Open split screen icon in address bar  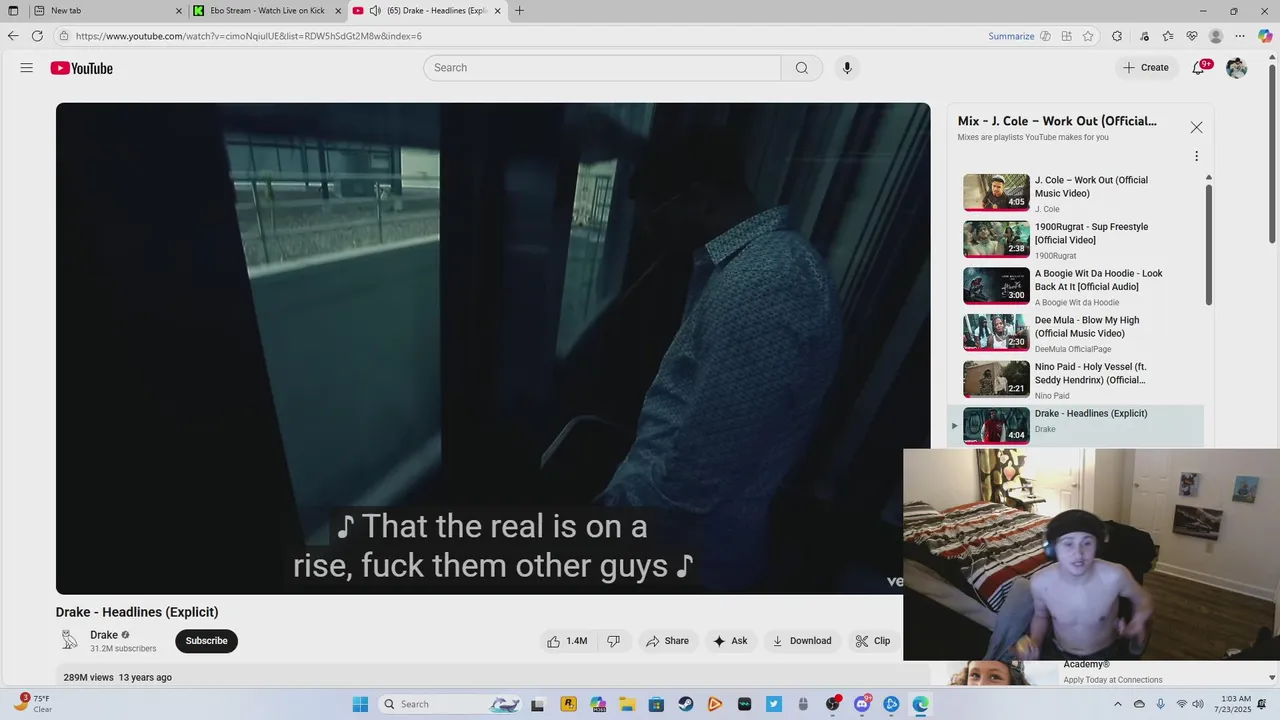[x=1067, y=36]
